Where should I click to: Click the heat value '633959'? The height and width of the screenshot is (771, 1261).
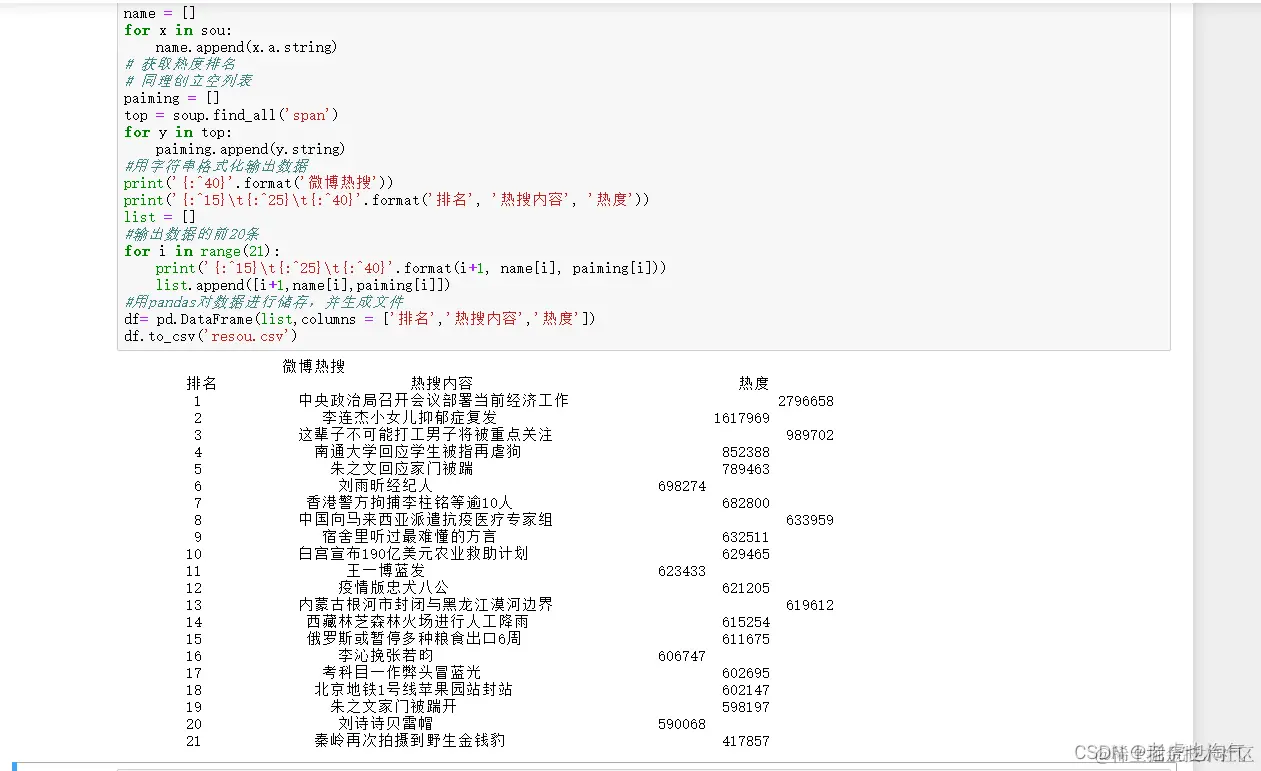(x=810, y=520)
